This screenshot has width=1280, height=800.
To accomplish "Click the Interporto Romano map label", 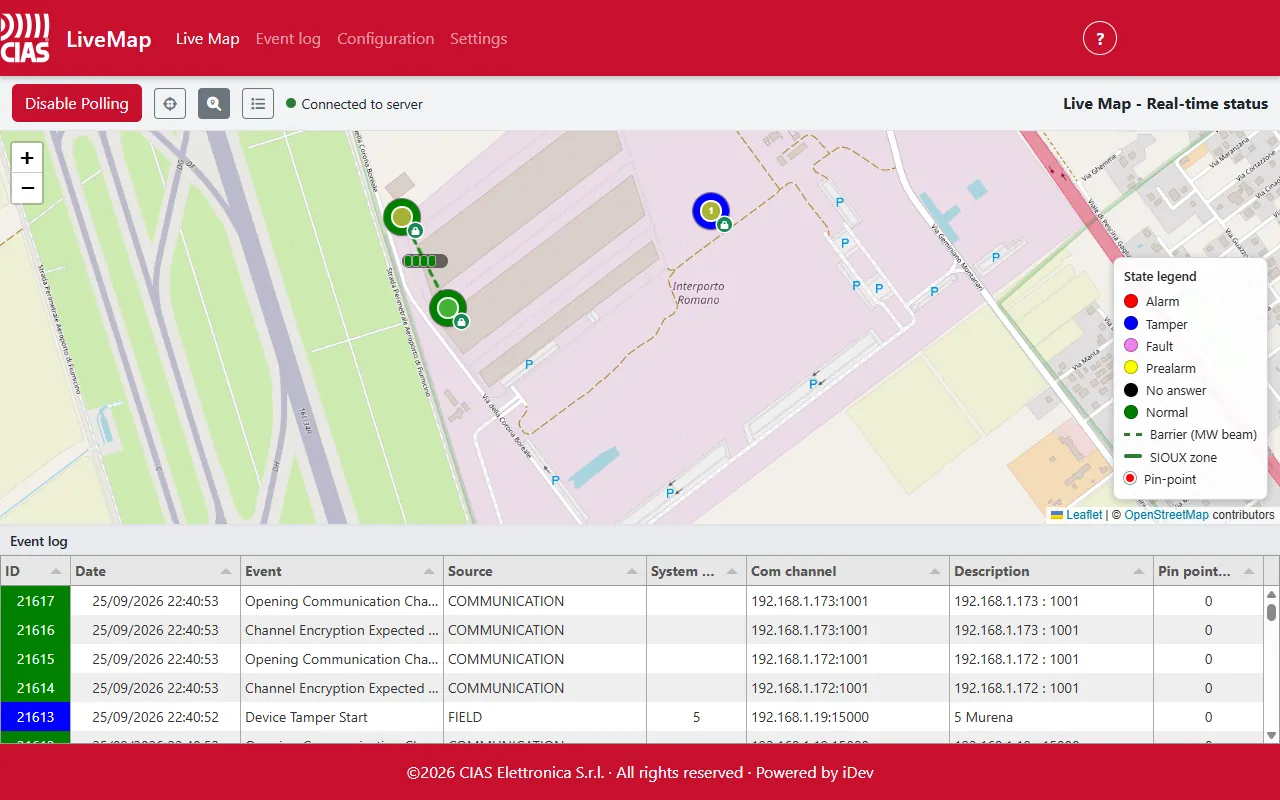I will (x=698, y=293).
